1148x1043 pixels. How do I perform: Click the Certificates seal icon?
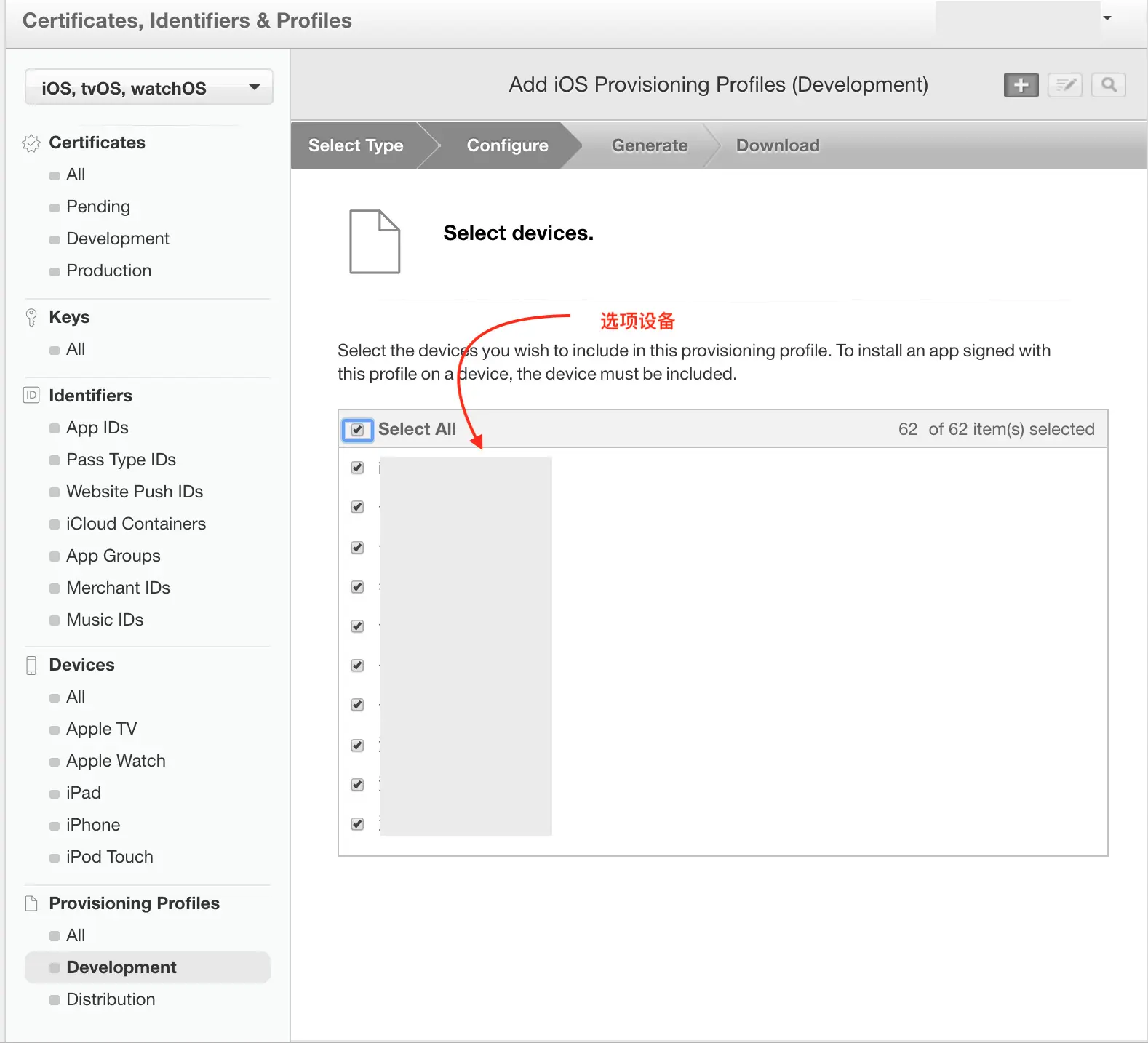coord(31,143)
